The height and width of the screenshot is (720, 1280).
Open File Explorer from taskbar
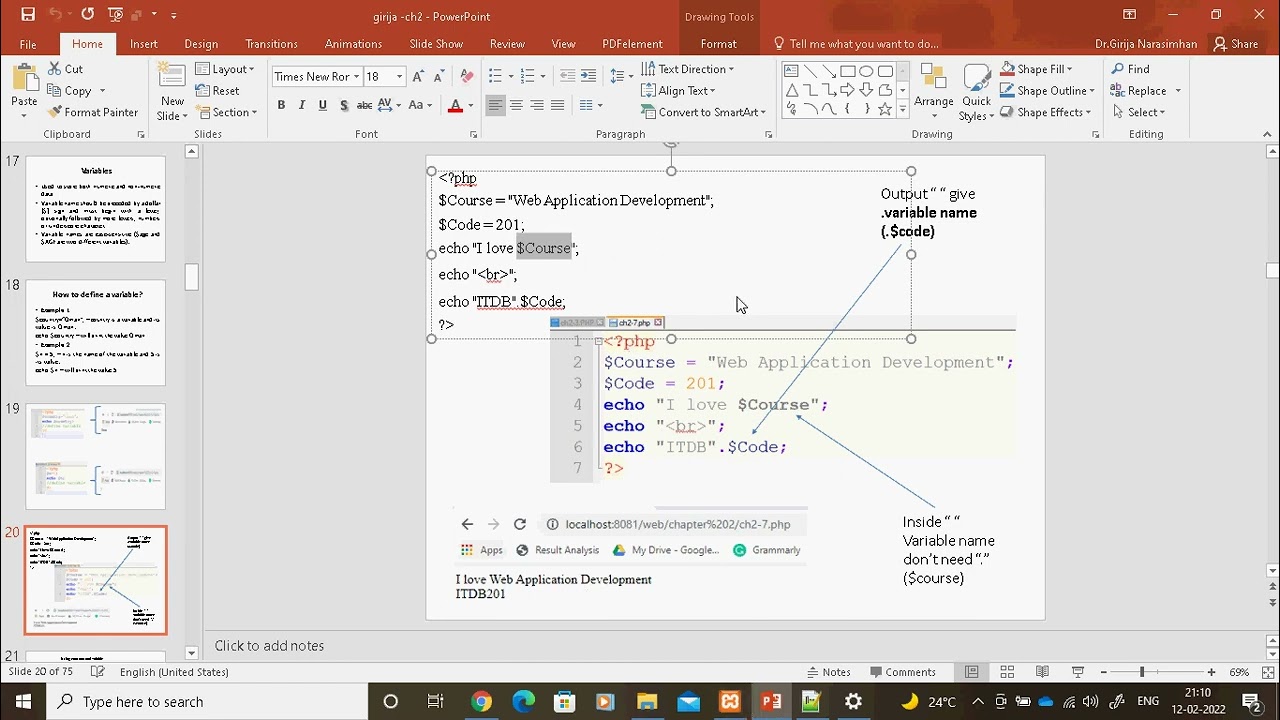tap(646, 701)
